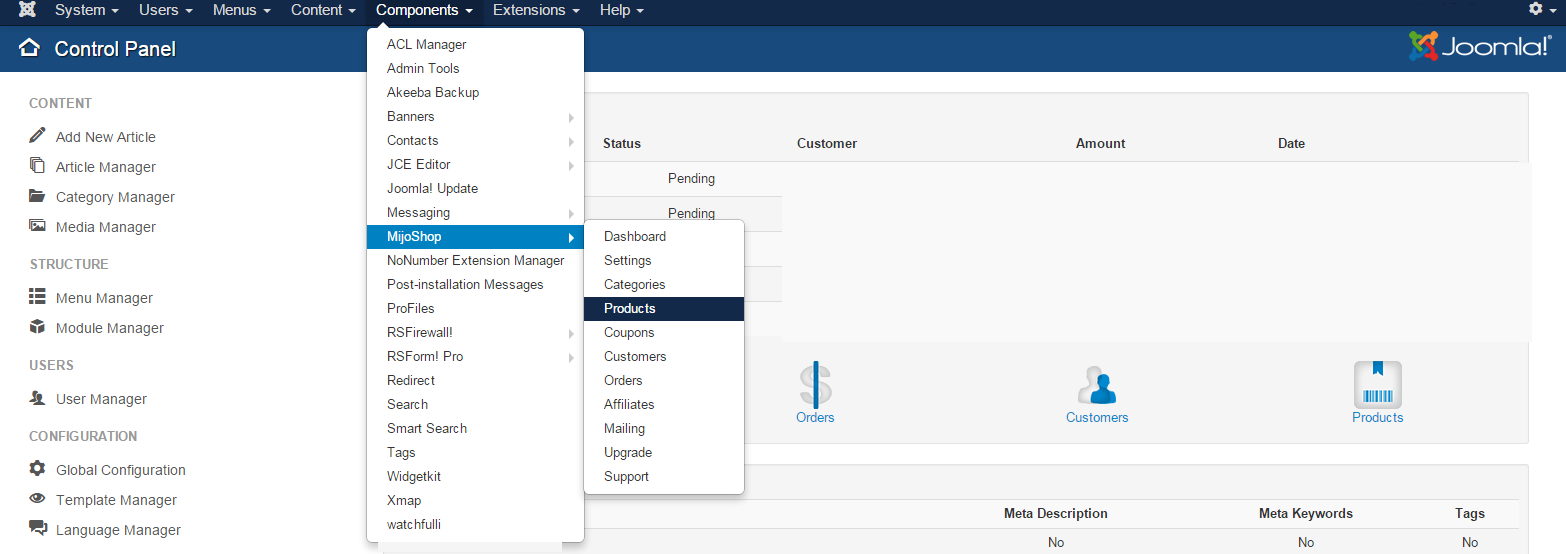Click the Control Panel home icon

pyautogui.click(x=29, y=47)
